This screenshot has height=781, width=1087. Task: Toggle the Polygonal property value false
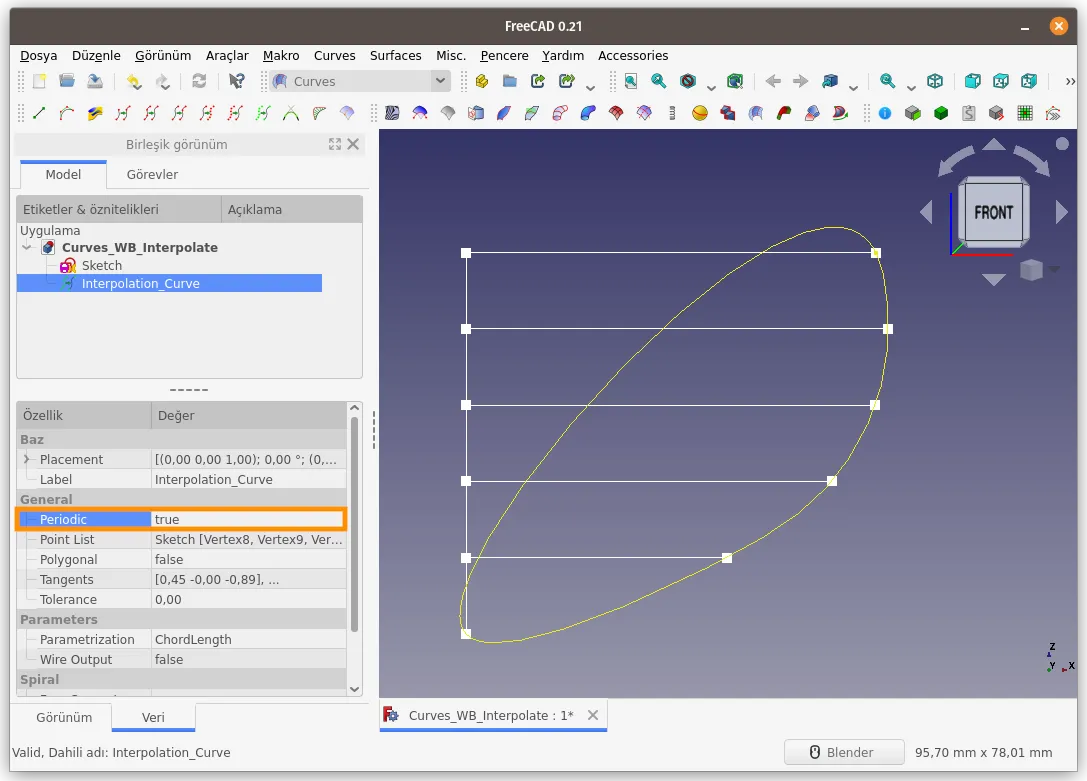[248, 559]
